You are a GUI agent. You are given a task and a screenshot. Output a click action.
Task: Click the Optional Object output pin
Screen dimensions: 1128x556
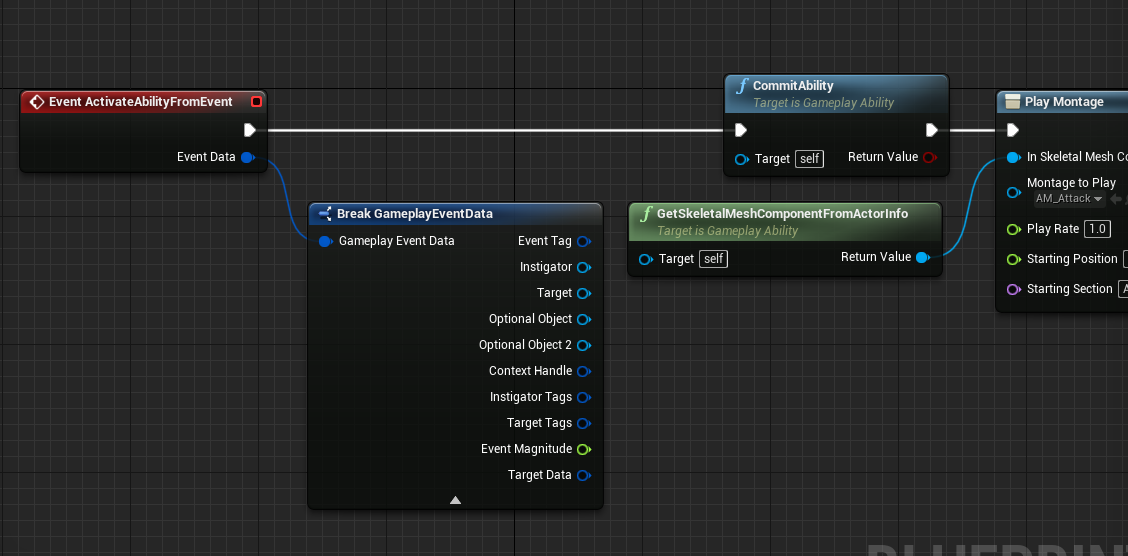(x=584, y=319)
